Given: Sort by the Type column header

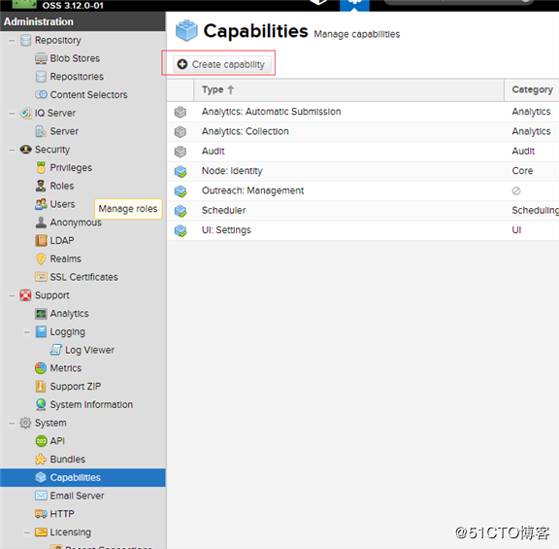Looking at the screenshot, I should (349, 90).
